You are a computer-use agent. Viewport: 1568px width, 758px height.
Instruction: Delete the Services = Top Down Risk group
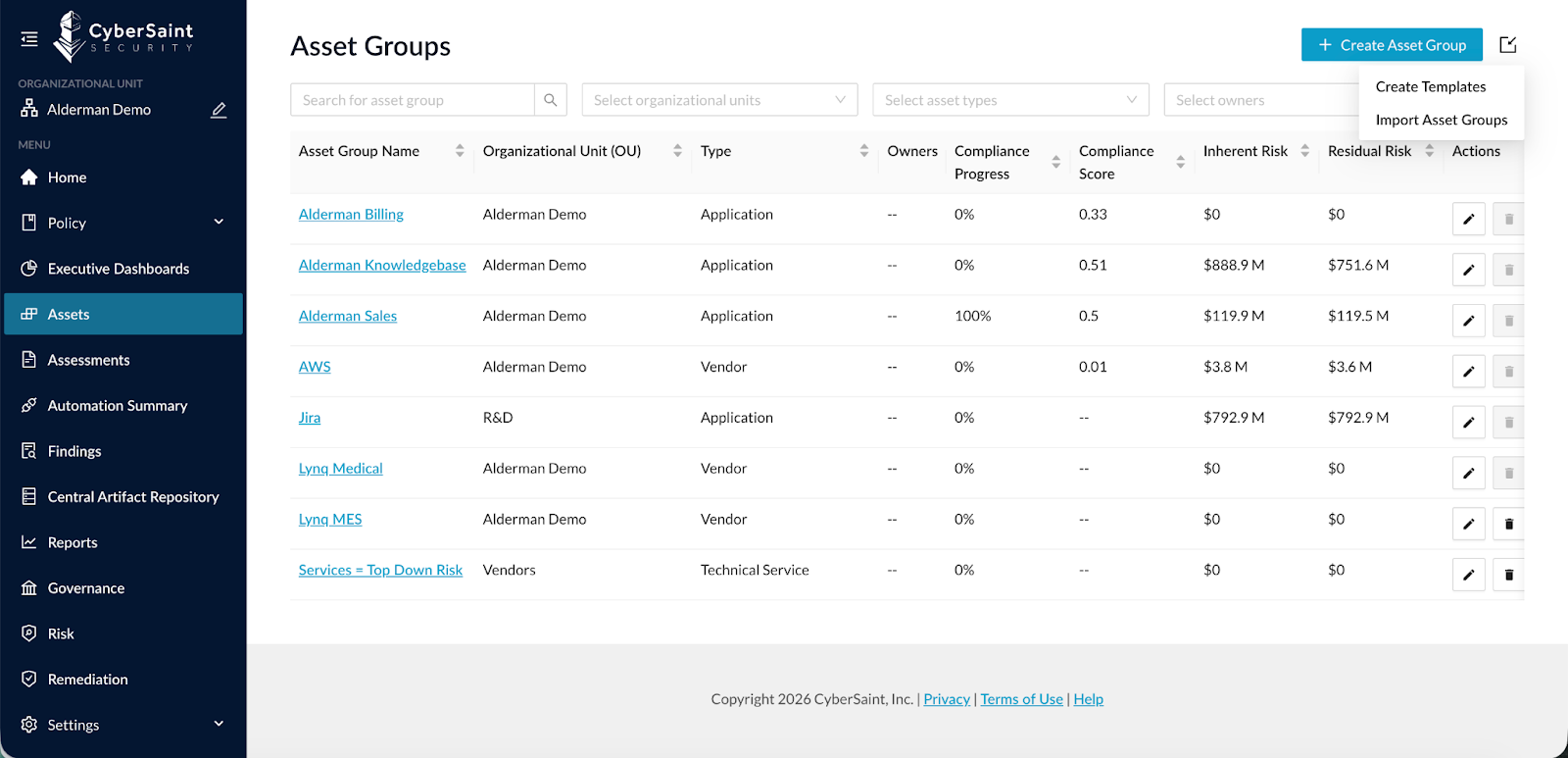pyautogui.click(x=1508, y=575)
